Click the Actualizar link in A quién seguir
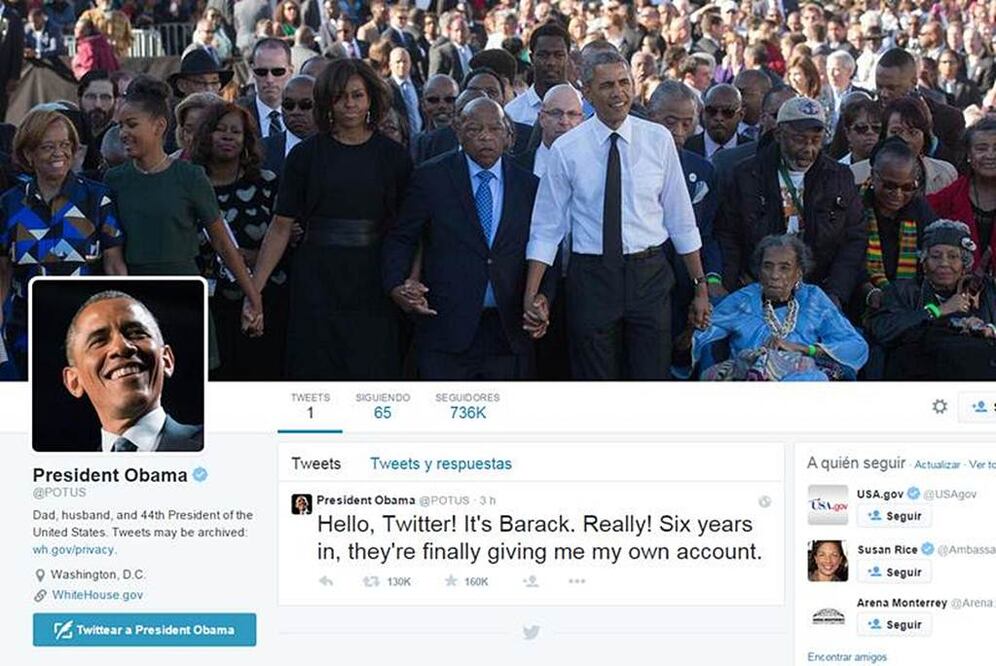Image resolution: width=996 pixels, height=666 pixels. pyautogui.click(x=937, y=465)
